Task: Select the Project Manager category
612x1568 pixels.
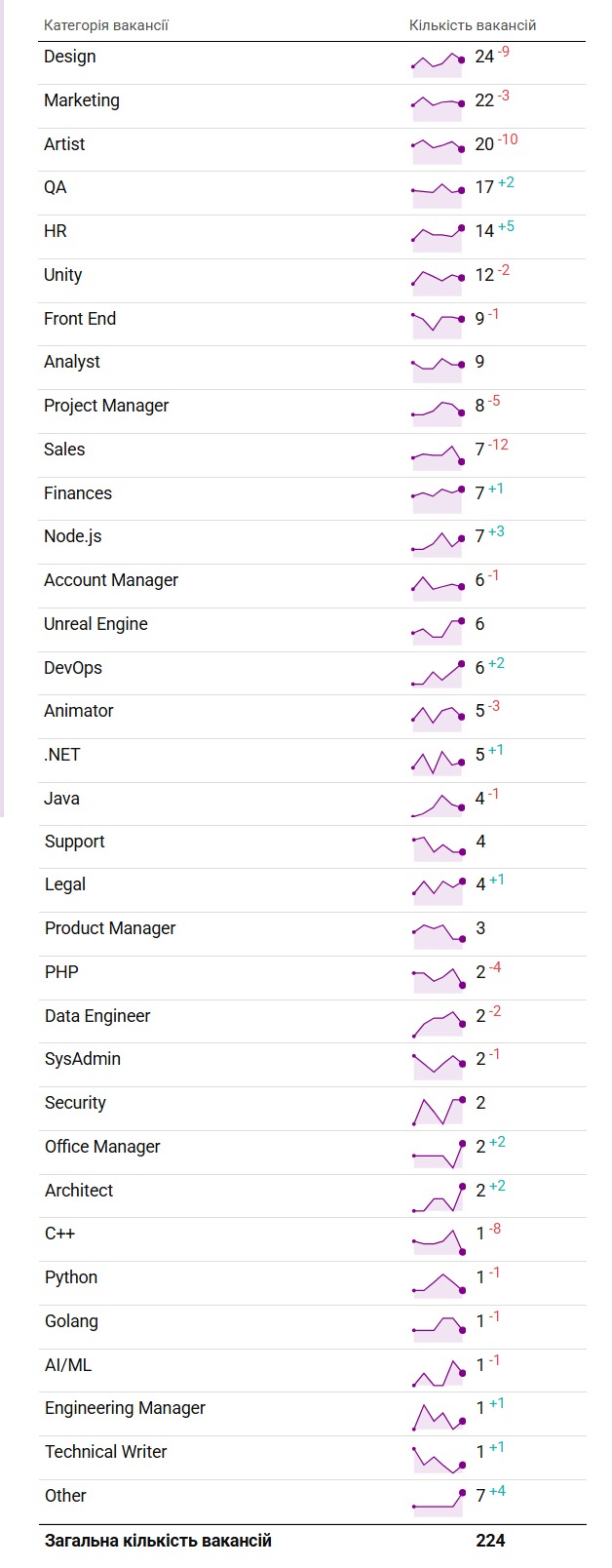Action: 106,406
